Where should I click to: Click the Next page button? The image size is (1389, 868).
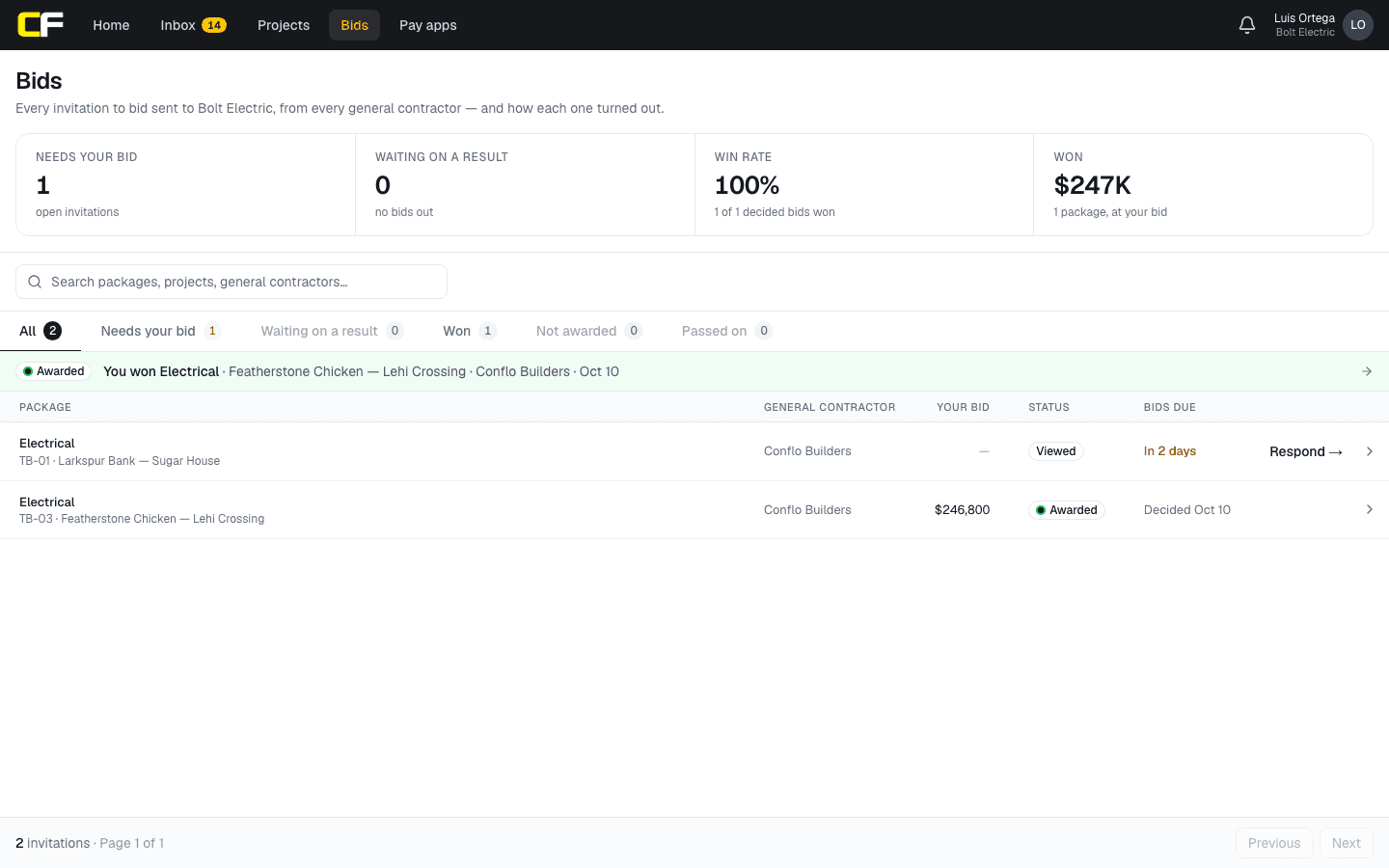tap(1346, 843)
